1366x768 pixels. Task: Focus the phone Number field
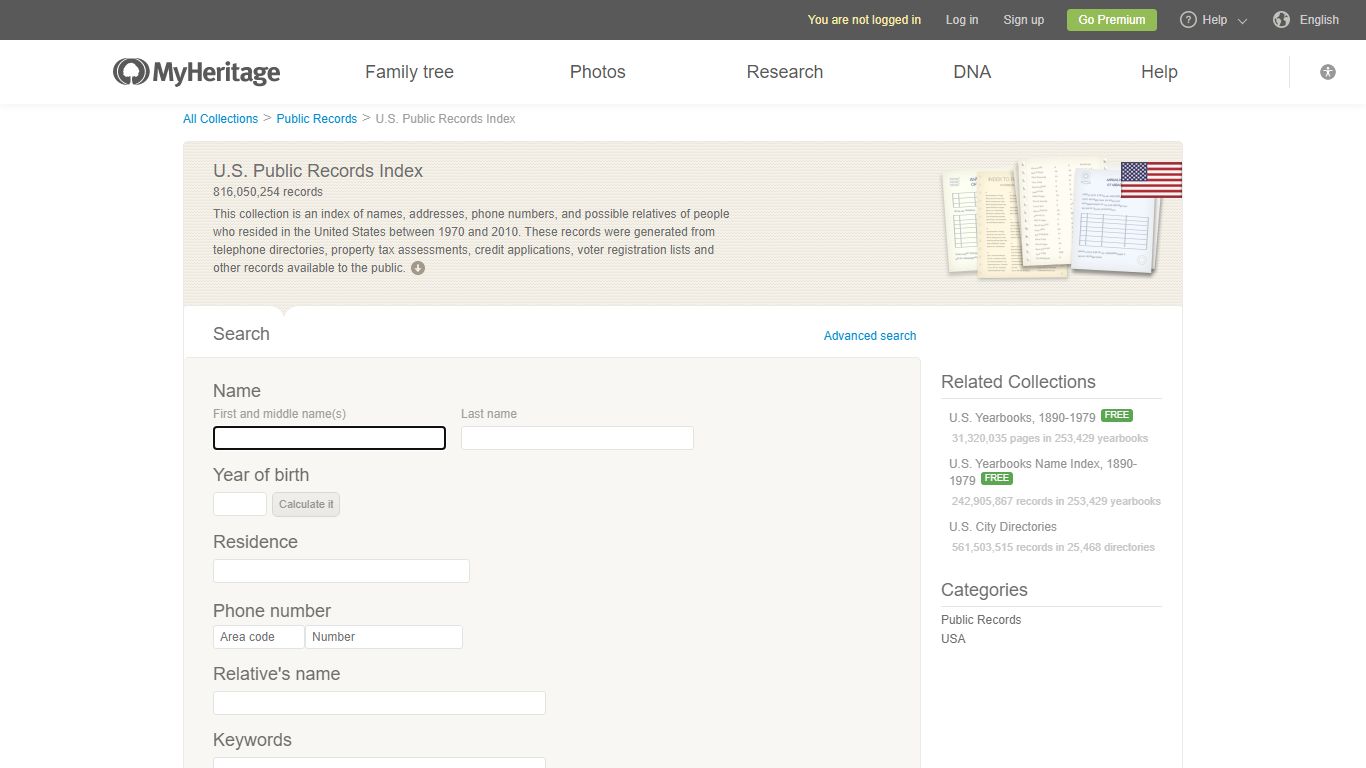coord(384,637)
